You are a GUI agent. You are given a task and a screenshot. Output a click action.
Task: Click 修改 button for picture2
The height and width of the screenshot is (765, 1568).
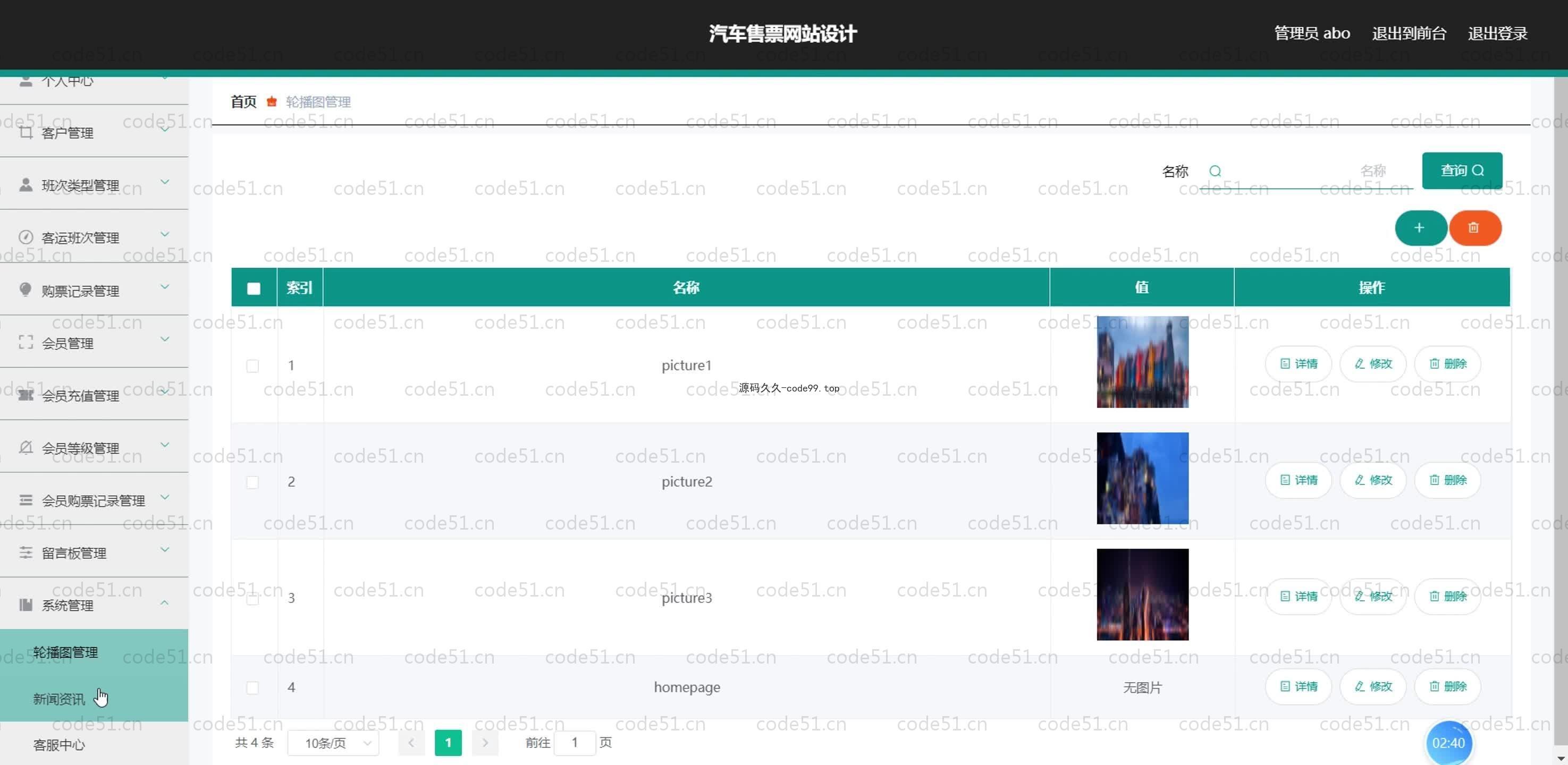(1373, 480)
